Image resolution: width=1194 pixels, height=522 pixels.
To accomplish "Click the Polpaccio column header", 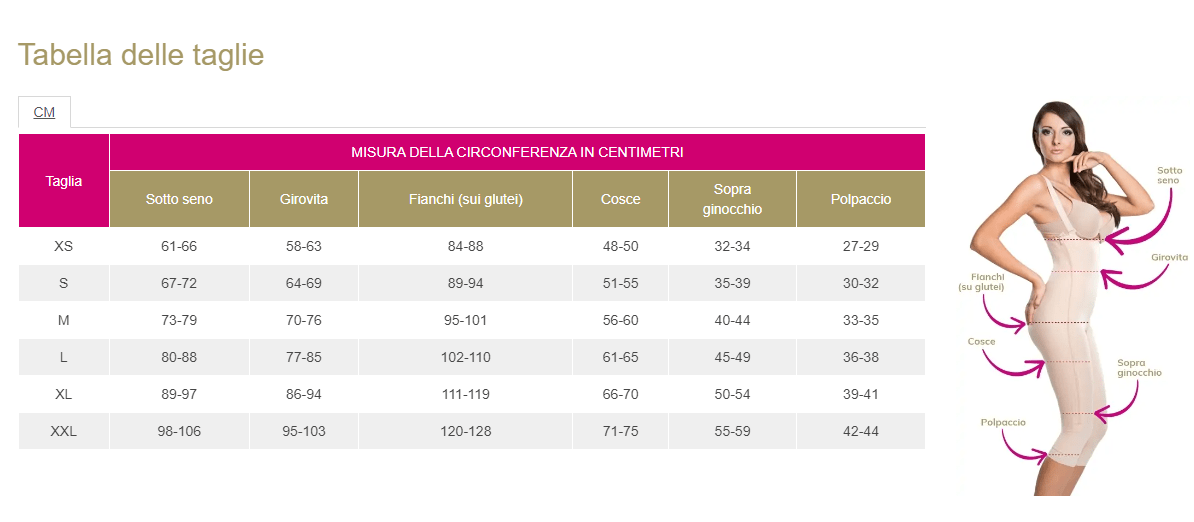I will click(x=860, y=199).
